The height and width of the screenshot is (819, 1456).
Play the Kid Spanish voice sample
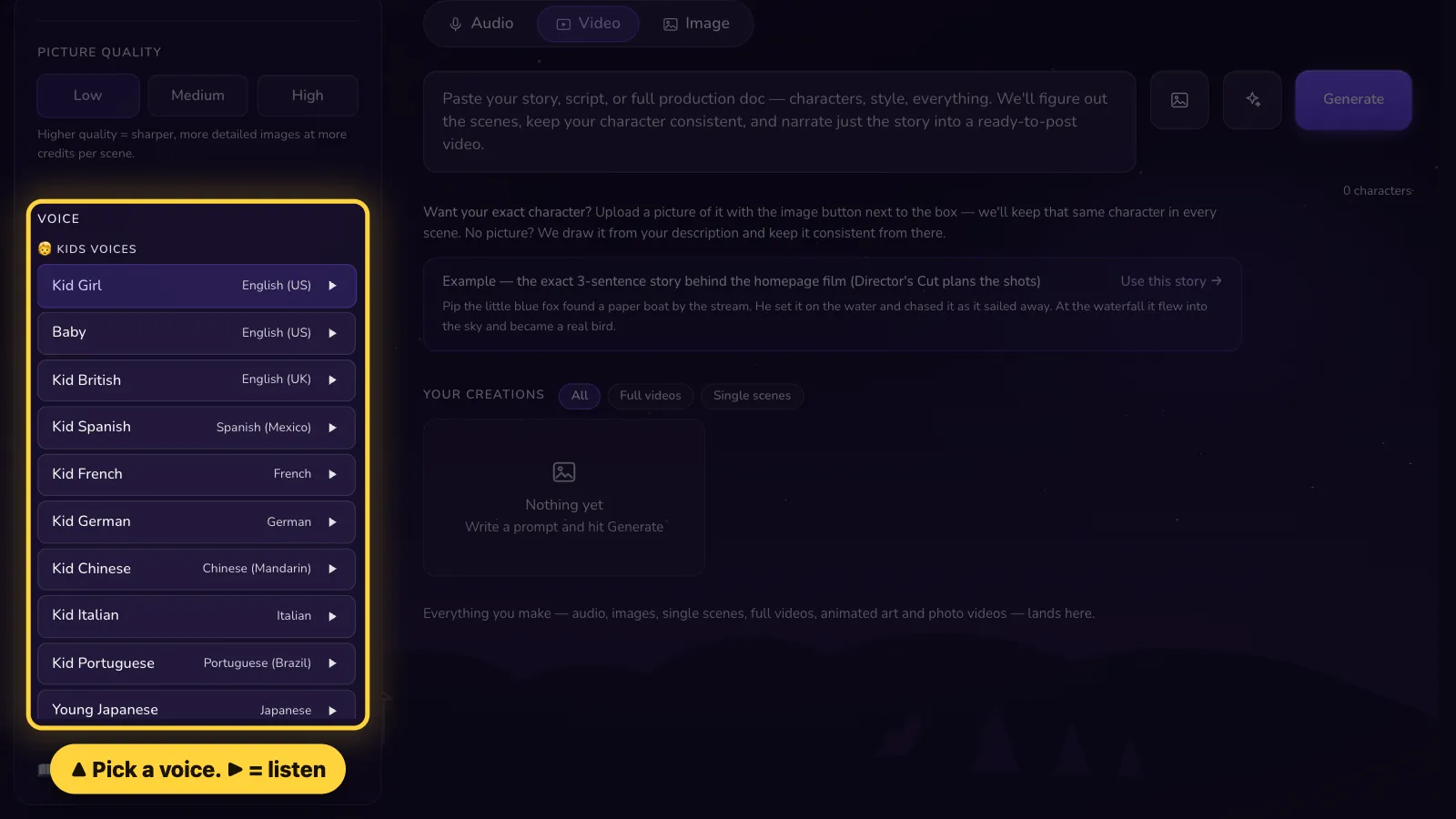pos(332,428)
